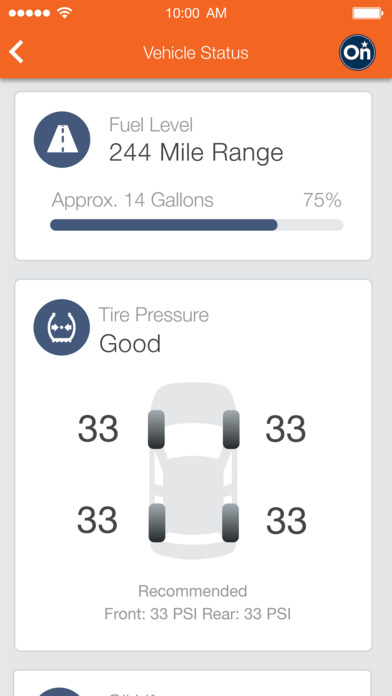
Task: Select the front right tire
Action: (231, 429)
